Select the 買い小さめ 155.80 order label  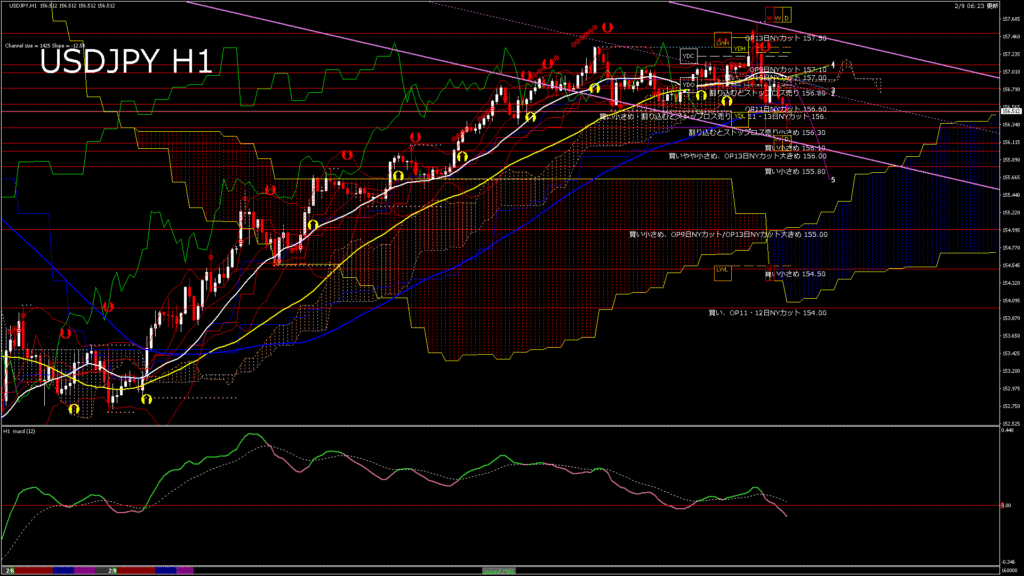pos(795,171)
